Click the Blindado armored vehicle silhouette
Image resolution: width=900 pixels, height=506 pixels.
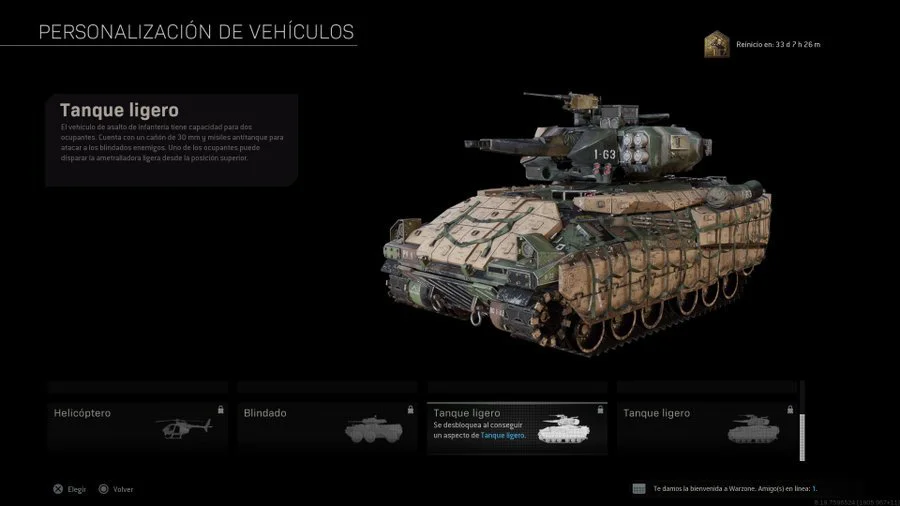coord(373,430)
